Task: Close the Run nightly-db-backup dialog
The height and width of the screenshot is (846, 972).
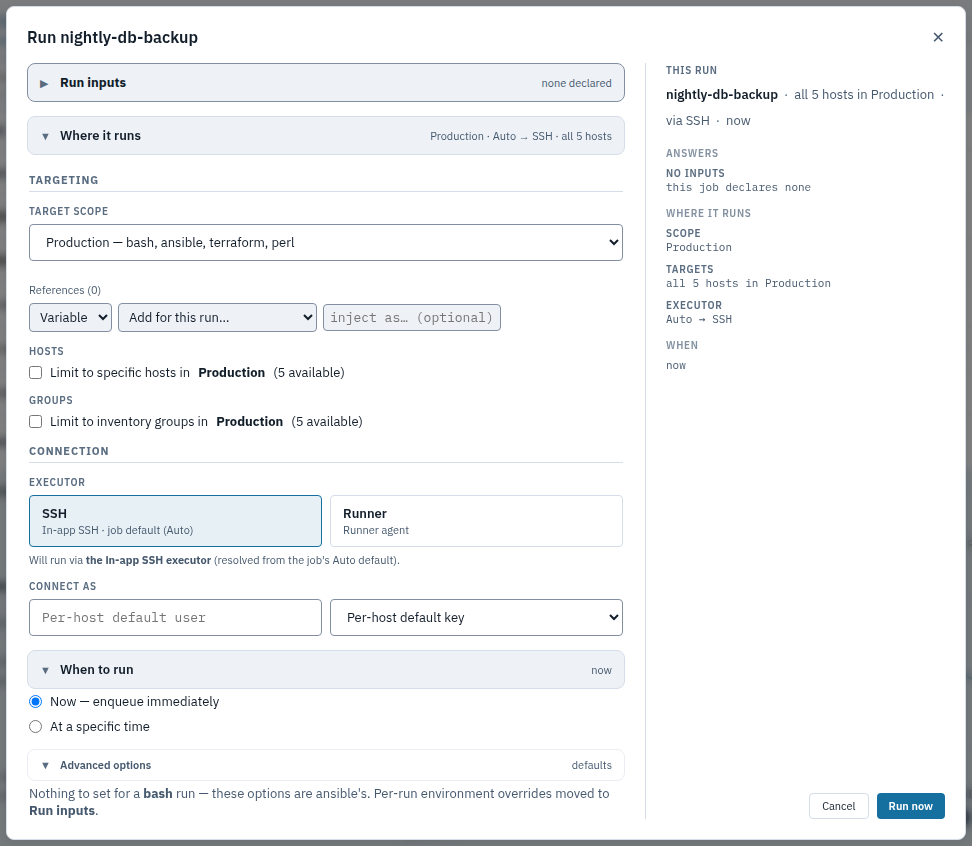Action: tap(938, 37)
